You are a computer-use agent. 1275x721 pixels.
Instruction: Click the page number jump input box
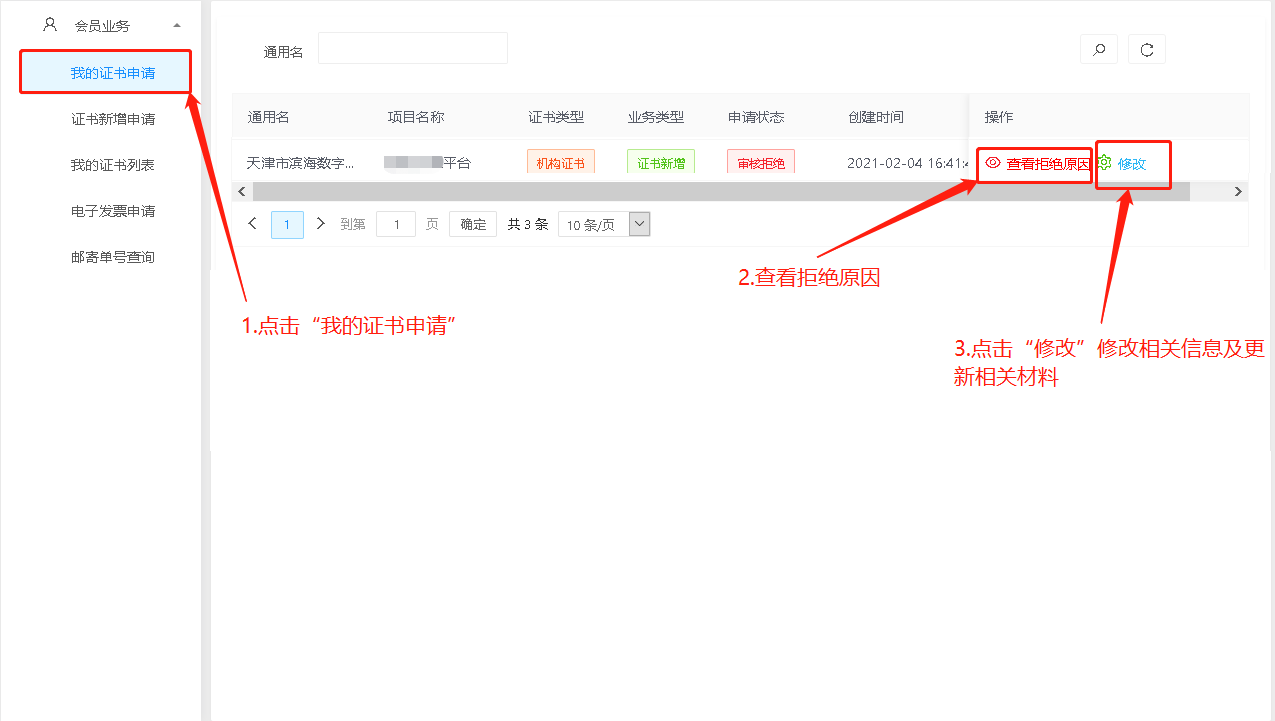[x=396, y=224]
